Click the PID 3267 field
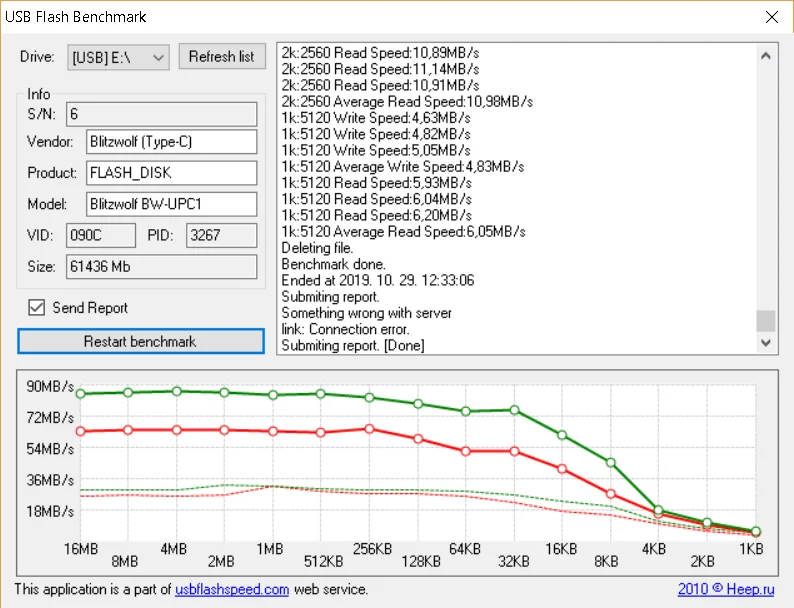The height and width of the screenshot is (608, 794). click(220, 236)
